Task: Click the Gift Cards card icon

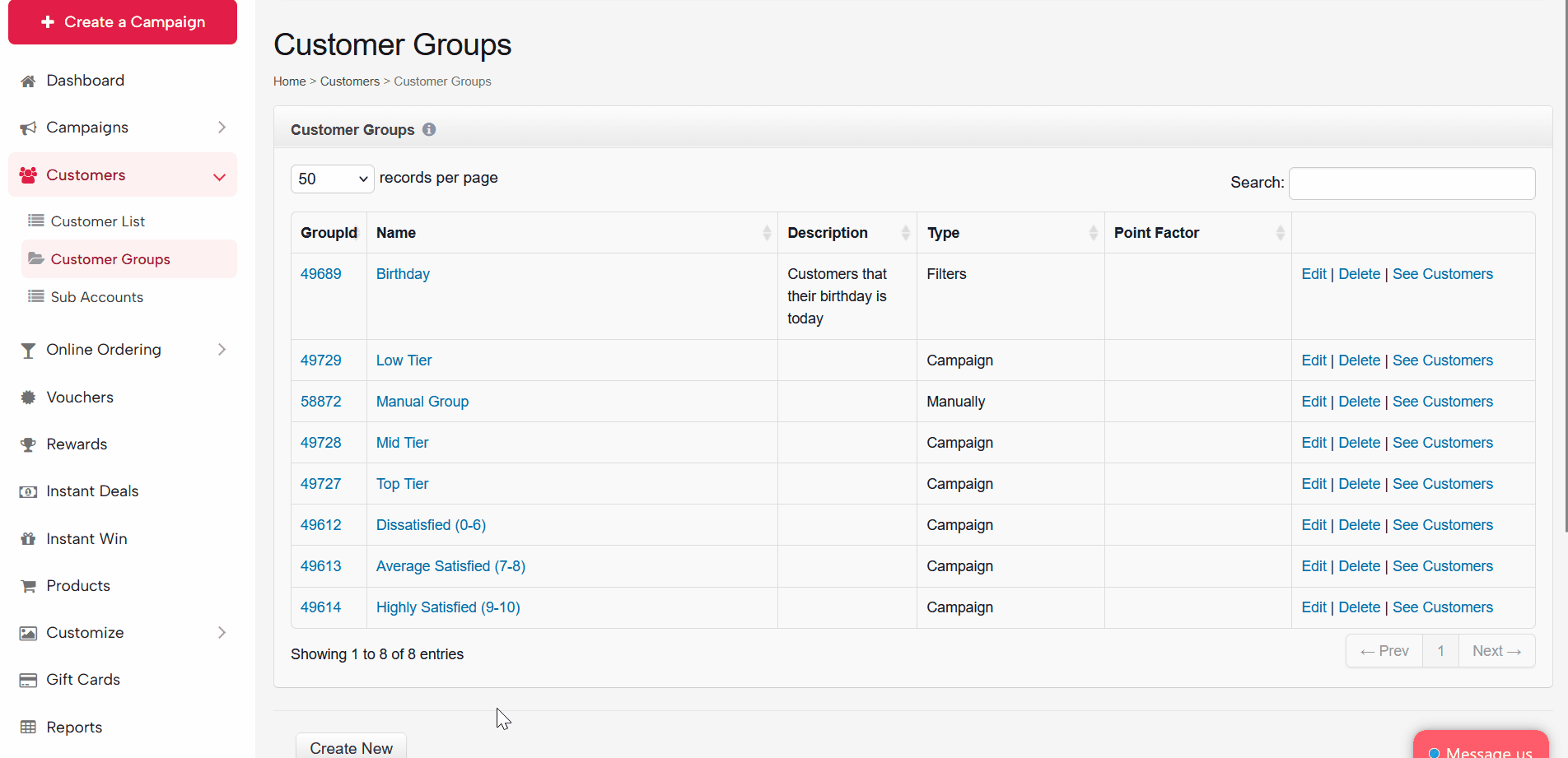Action: 28,680
